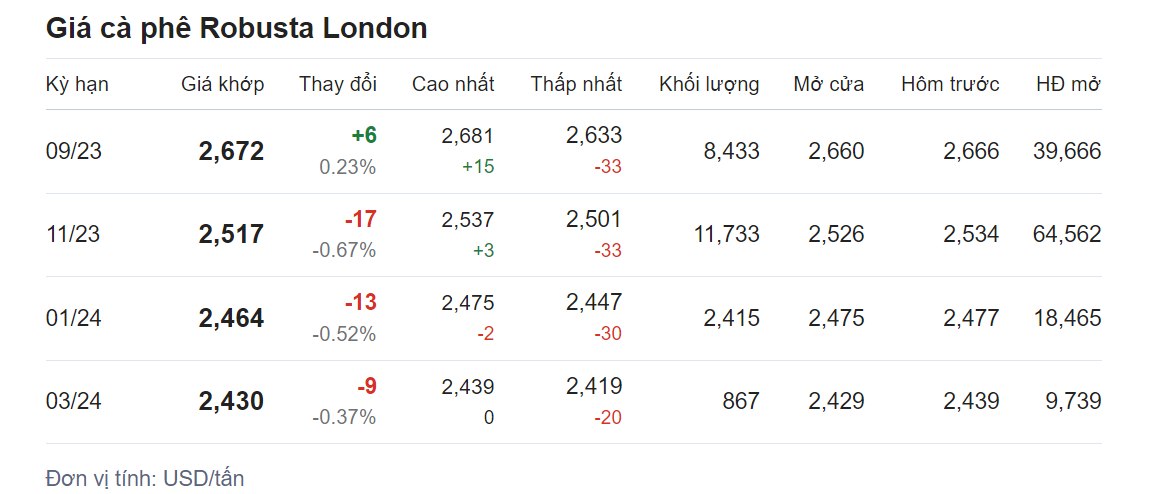This screenshot has width=1153, height=494.
Task: Select the 'Thay đổi' column header
Action: [337, 84]
